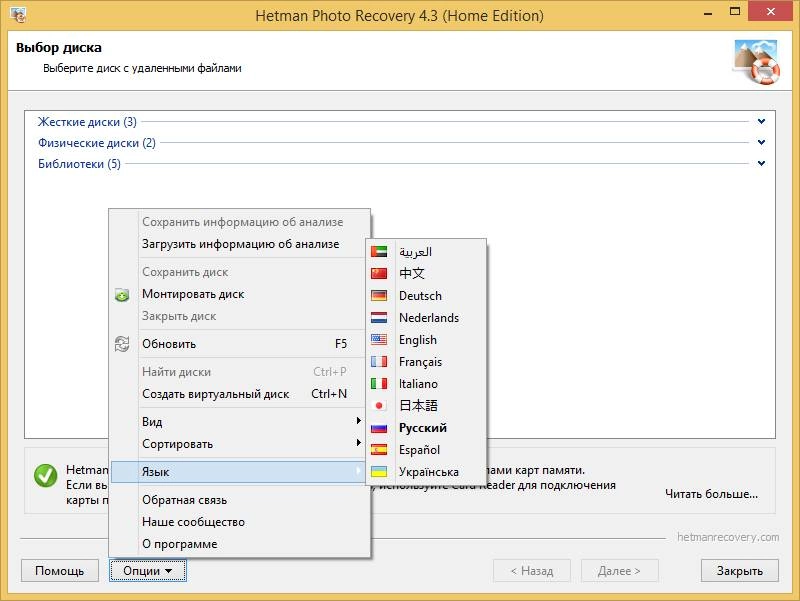Viewport: 800px width, 601px height.
Task: Click the Russian flag icon
Action: coord(379,428)
